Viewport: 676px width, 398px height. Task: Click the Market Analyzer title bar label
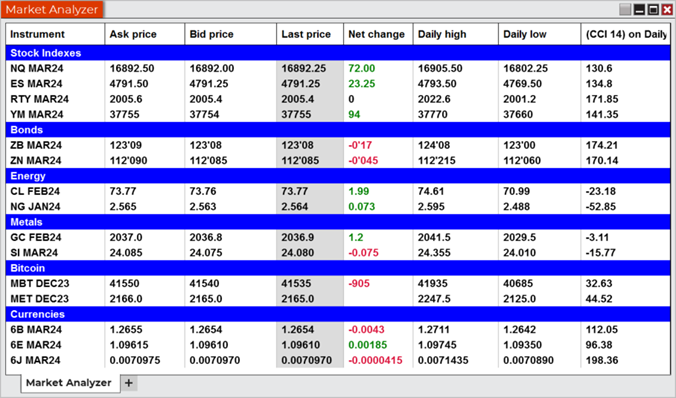52,9
